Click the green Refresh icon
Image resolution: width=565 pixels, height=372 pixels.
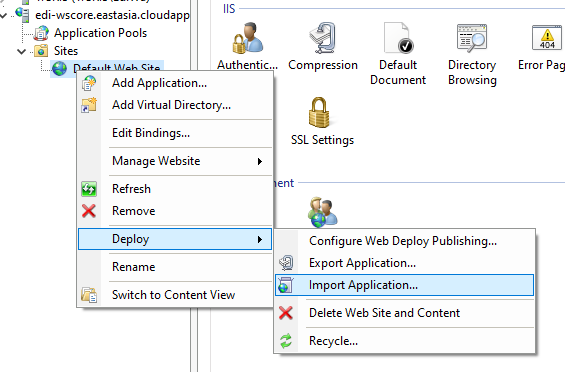click(x=89, y=189)
